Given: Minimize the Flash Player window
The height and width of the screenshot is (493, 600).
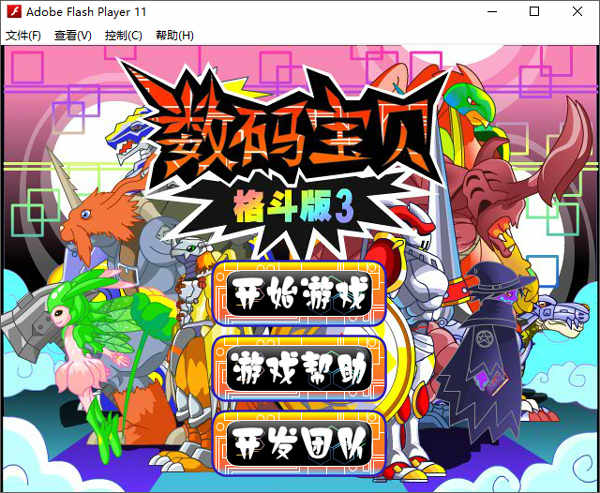Looking at the screenshot, I should point(492,11).
